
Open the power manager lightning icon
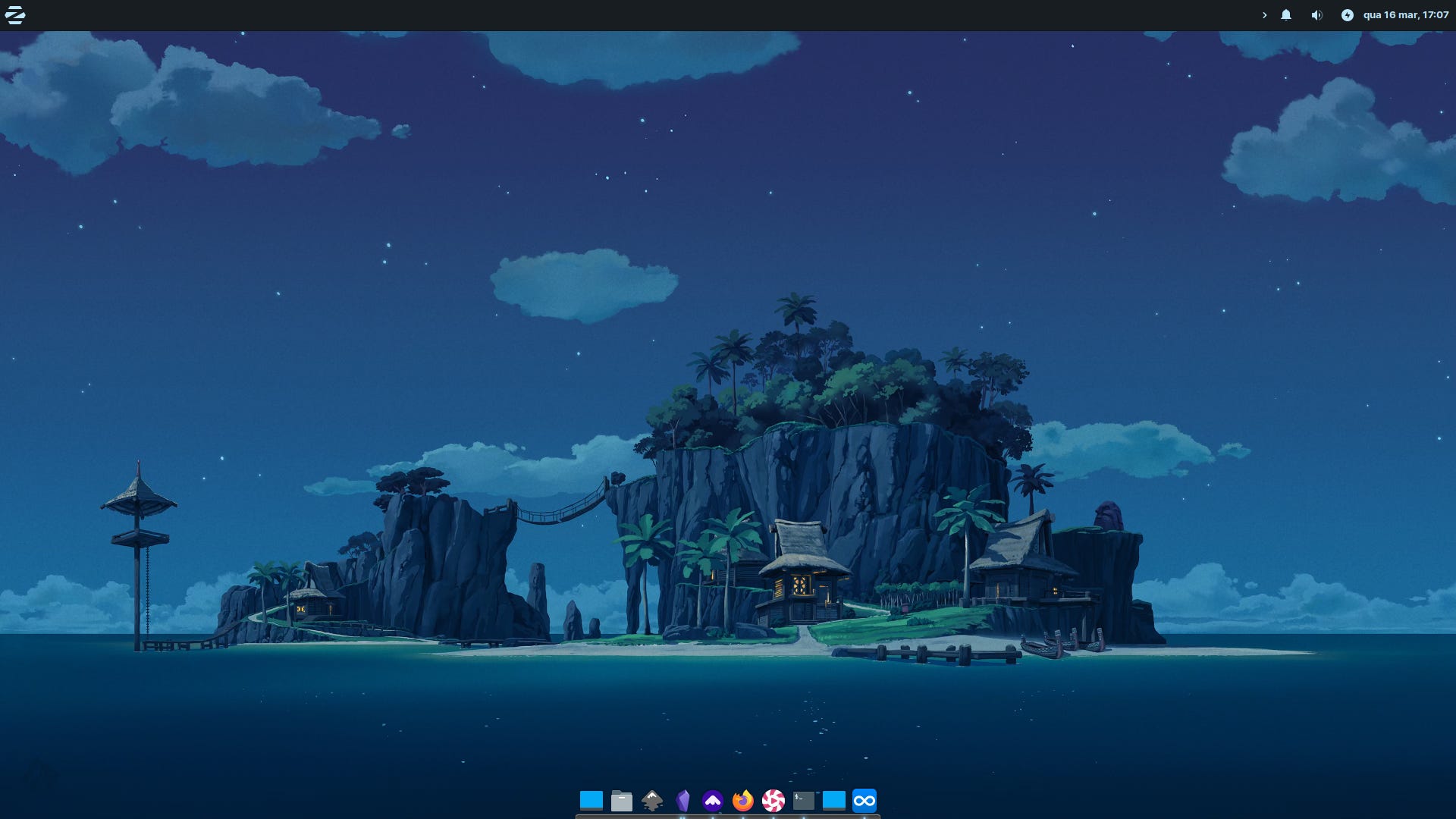[1347, 15]
